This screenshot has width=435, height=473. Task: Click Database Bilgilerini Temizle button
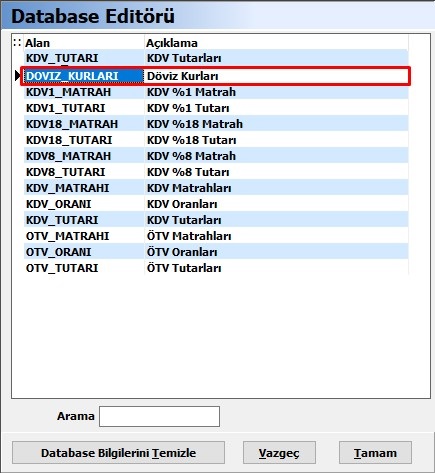tap(118, 453)
